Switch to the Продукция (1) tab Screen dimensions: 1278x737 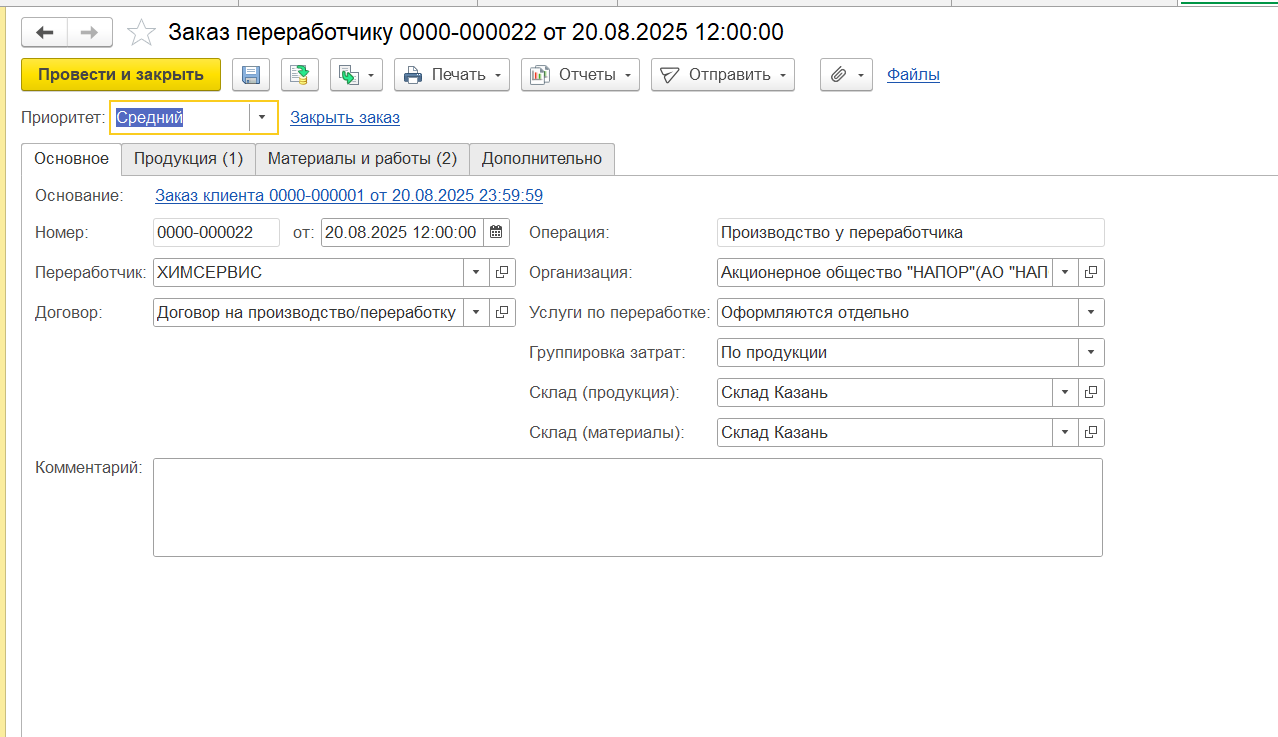point(188,159)
